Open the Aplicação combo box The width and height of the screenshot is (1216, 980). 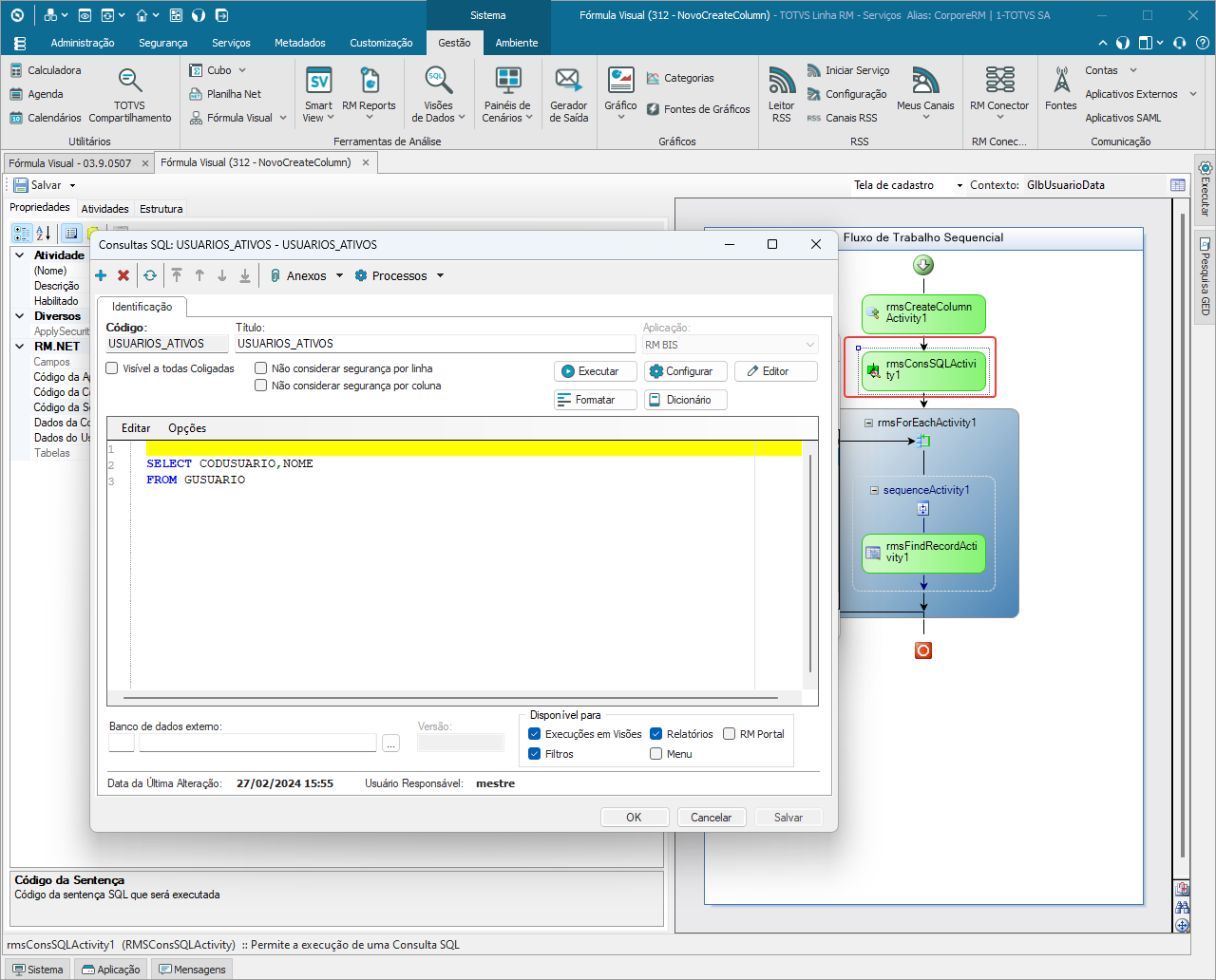coord(730,345)
